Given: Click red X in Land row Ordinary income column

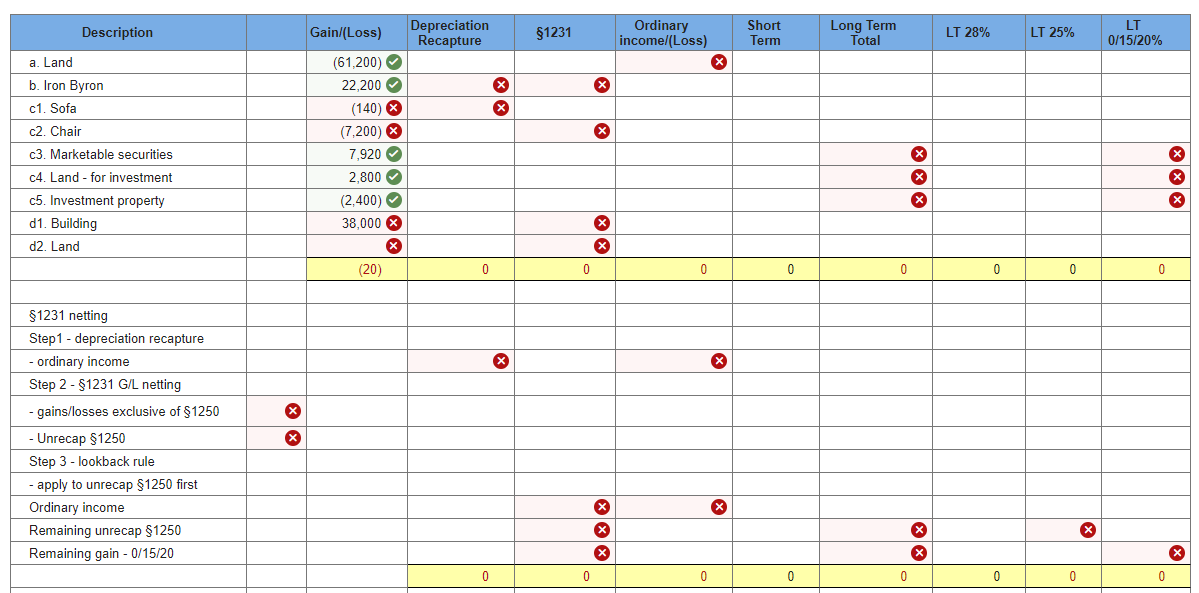Looking at the screenshot, I should [719, 62].
